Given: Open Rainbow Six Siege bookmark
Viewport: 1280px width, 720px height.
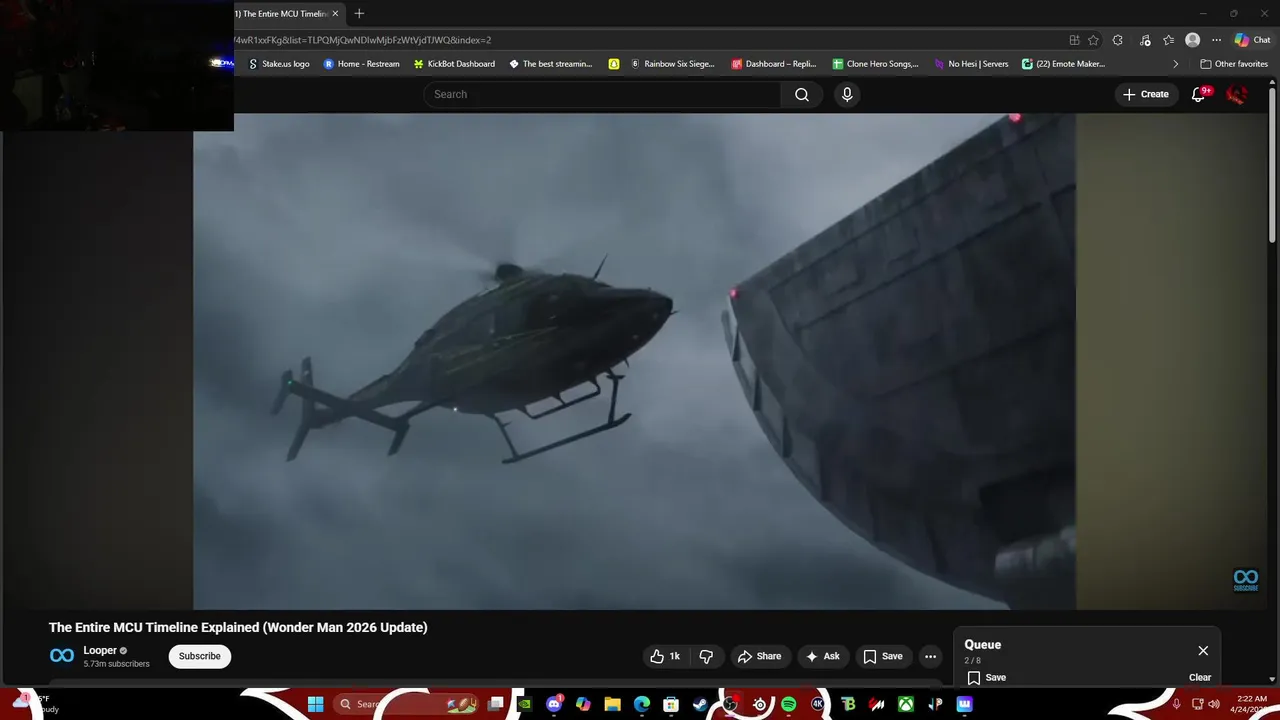Looking at the screenshot, I should pos(672,64).
